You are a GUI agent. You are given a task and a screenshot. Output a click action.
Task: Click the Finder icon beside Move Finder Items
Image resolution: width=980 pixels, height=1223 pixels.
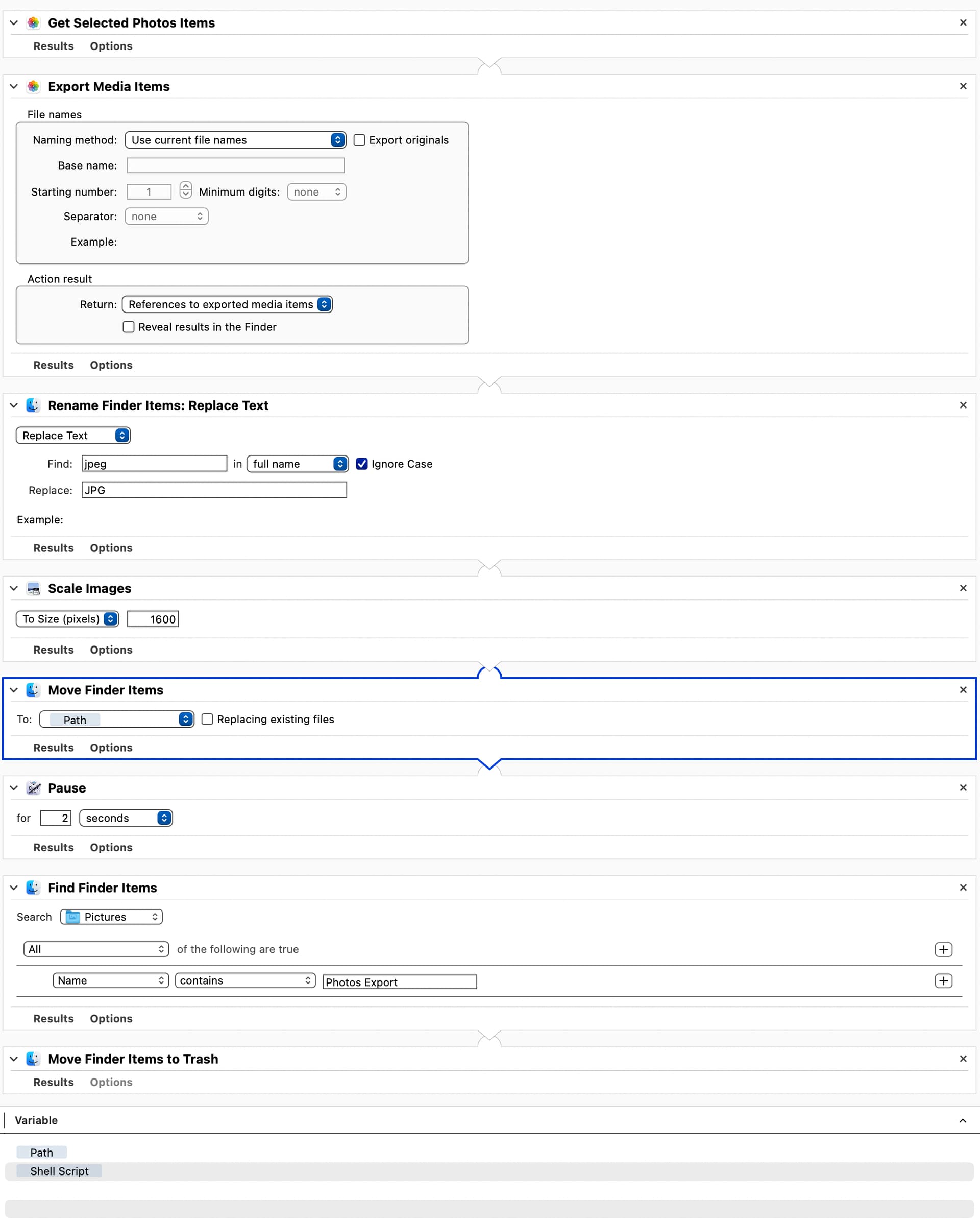click(34, 690)
